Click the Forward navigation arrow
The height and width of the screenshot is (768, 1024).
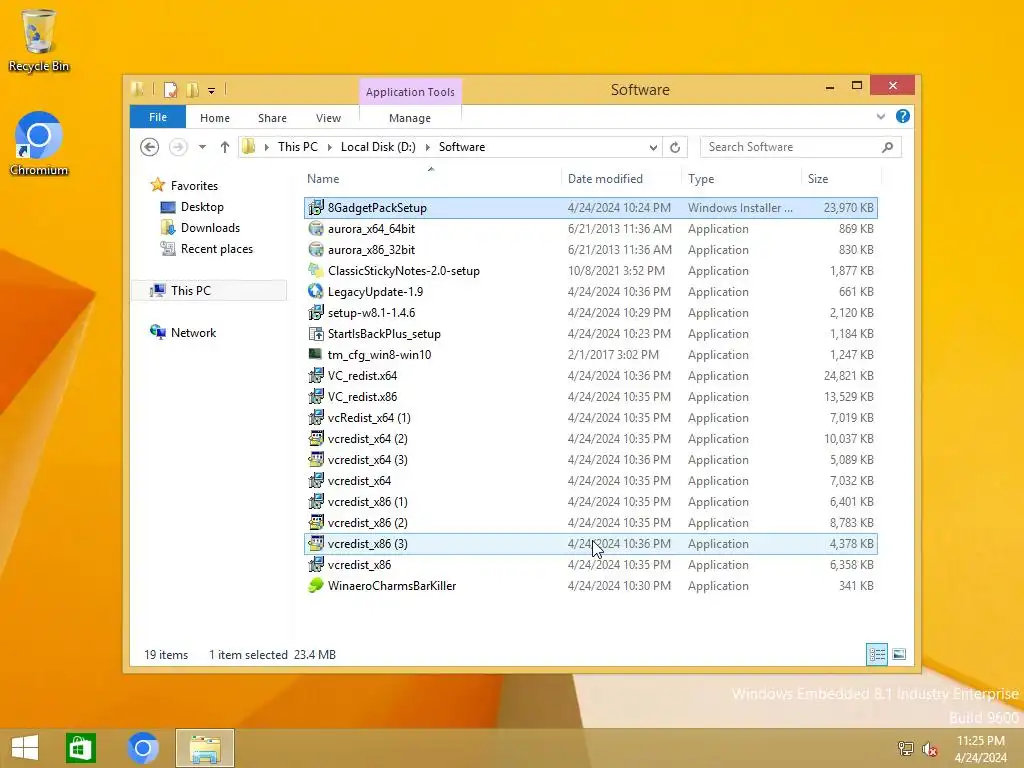pyautogui.click(x=178, y=147)
